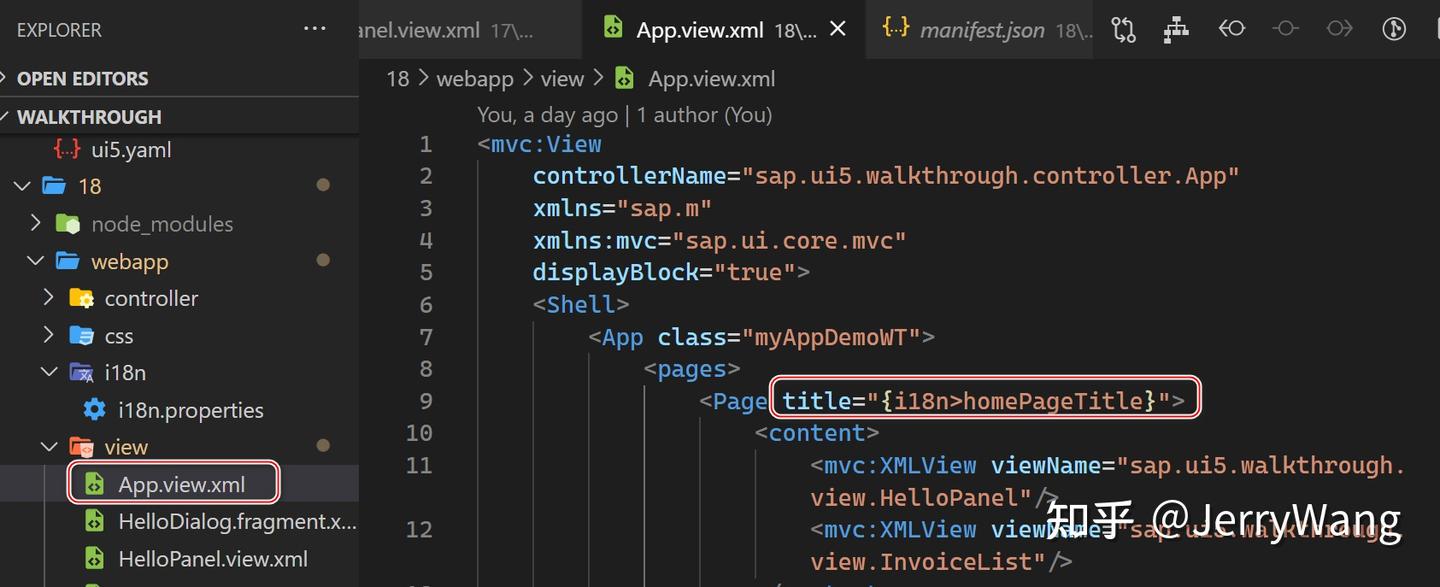
Task: Click the XML file icon of HelloPanel.view.xml
Action: (x=94, y=558)
